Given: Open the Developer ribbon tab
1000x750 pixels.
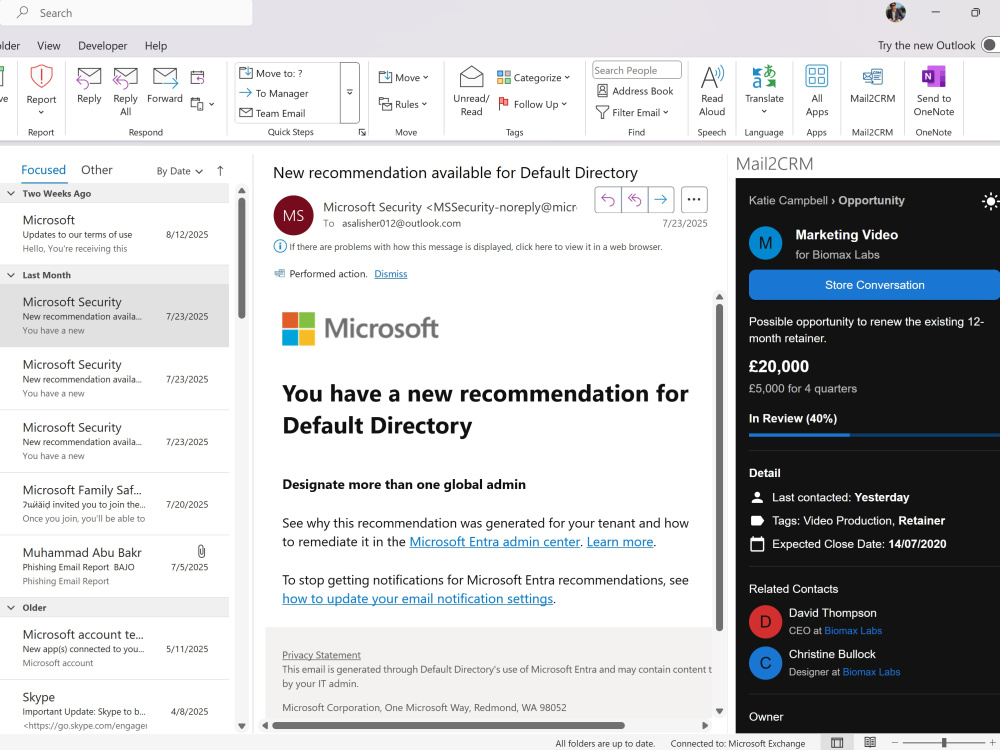Looking at the screenshot, I should pyautogui.click(x=103, y=46).
